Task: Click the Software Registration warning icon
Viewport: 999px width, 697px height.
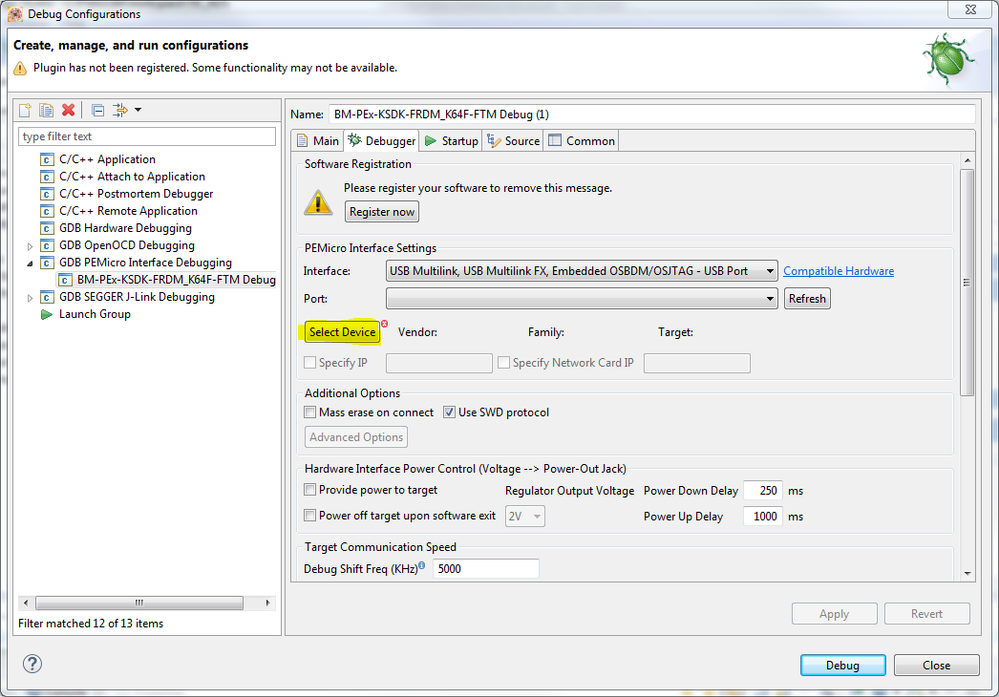Action: click(318, 202)
